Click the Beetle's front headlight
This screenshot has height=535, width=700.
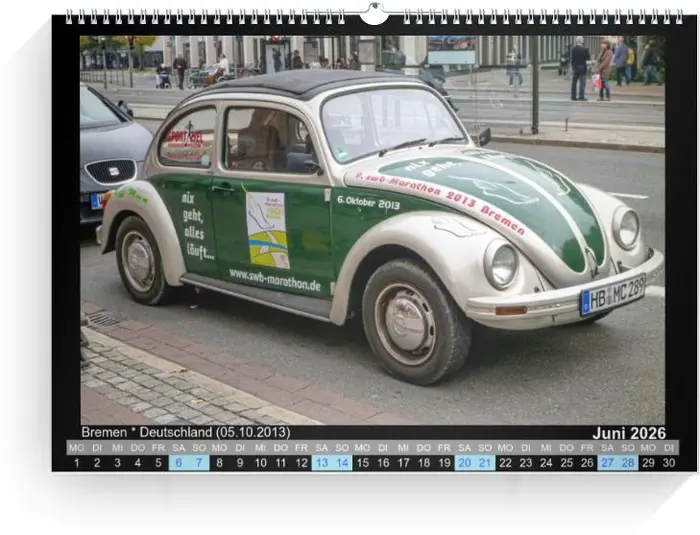(x=500, y=265)
